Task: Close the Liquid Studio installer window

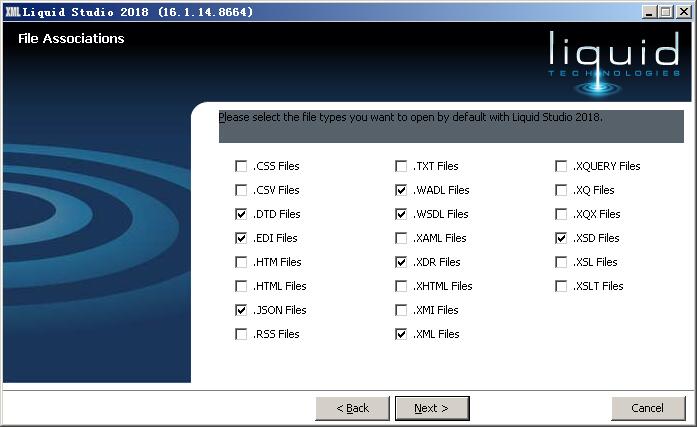Action: click(x=683, y=12)
